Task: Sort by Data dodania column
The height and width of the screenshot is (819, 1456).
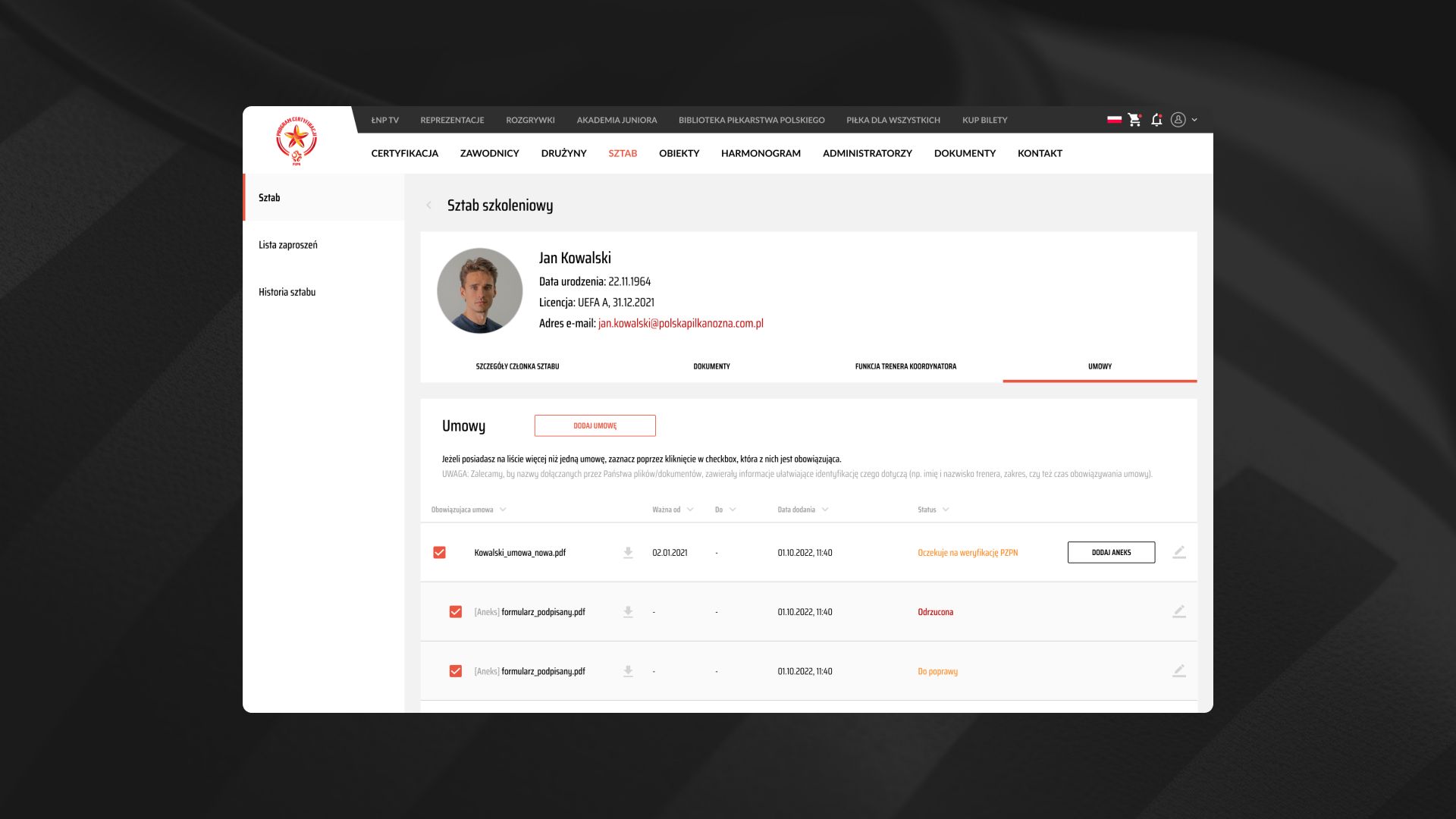Action: 803,510
